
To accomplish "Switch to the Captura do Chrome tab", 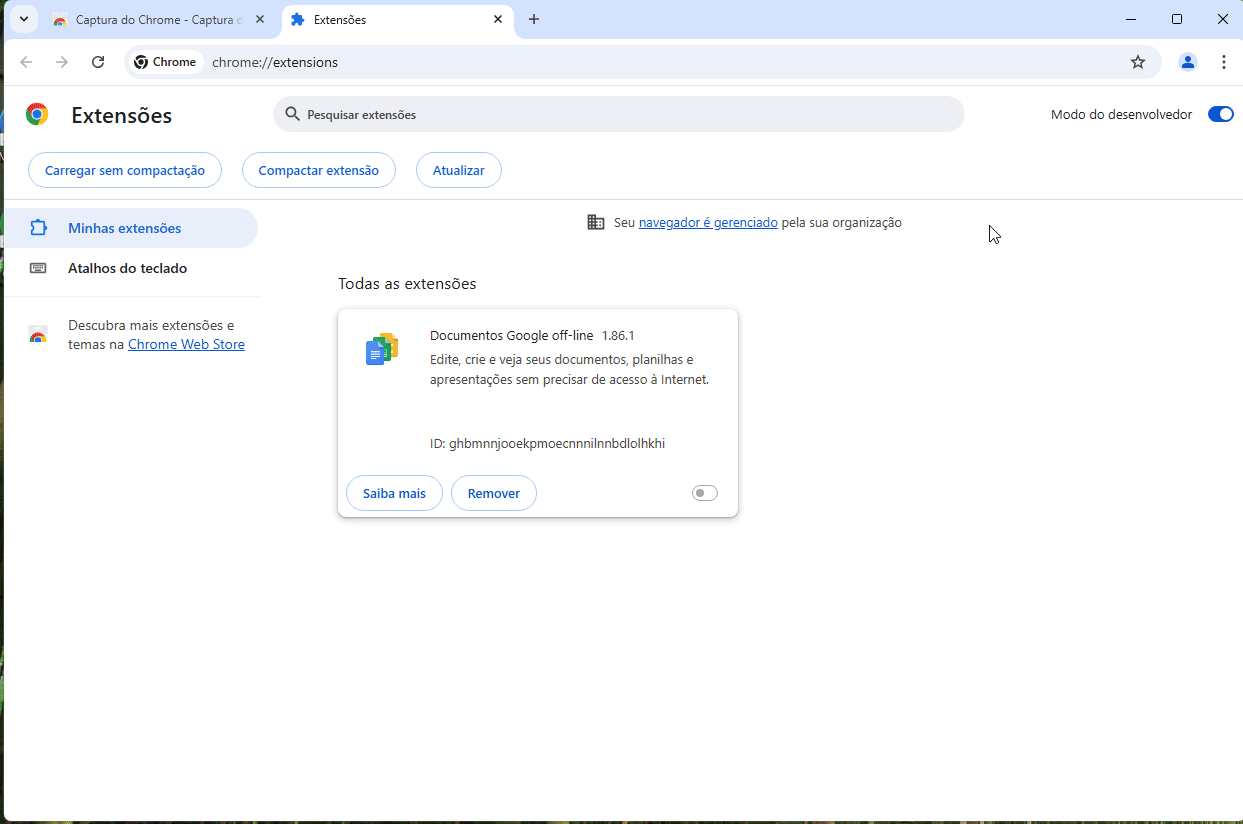I will [160, 19].
